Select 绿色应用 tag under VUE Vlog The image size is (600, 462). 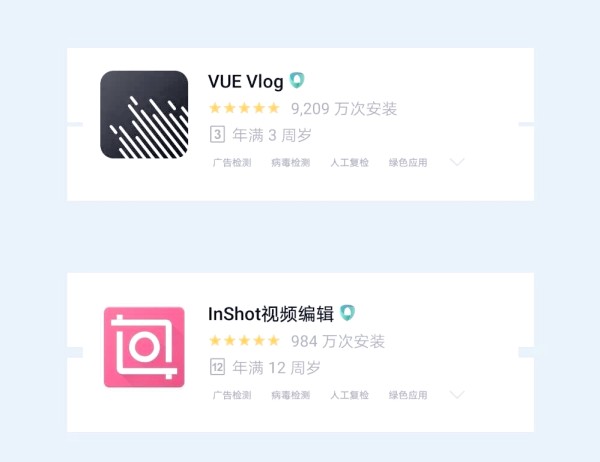(408, 163)
